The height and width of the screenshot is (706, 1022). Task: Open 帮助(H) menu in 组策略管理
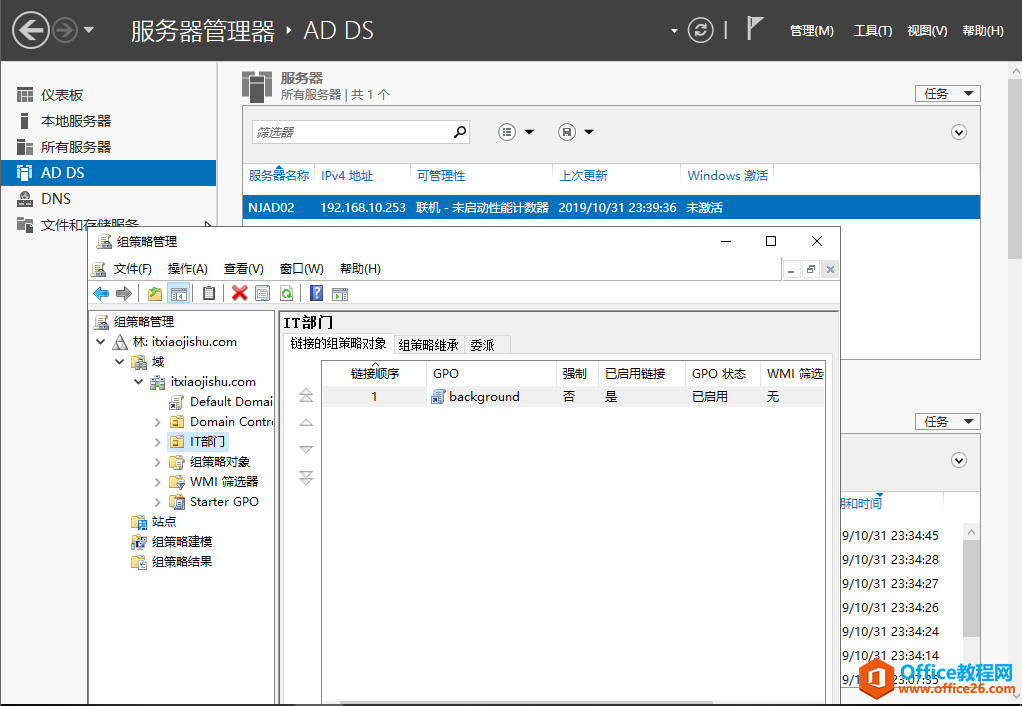click(360, 269)
